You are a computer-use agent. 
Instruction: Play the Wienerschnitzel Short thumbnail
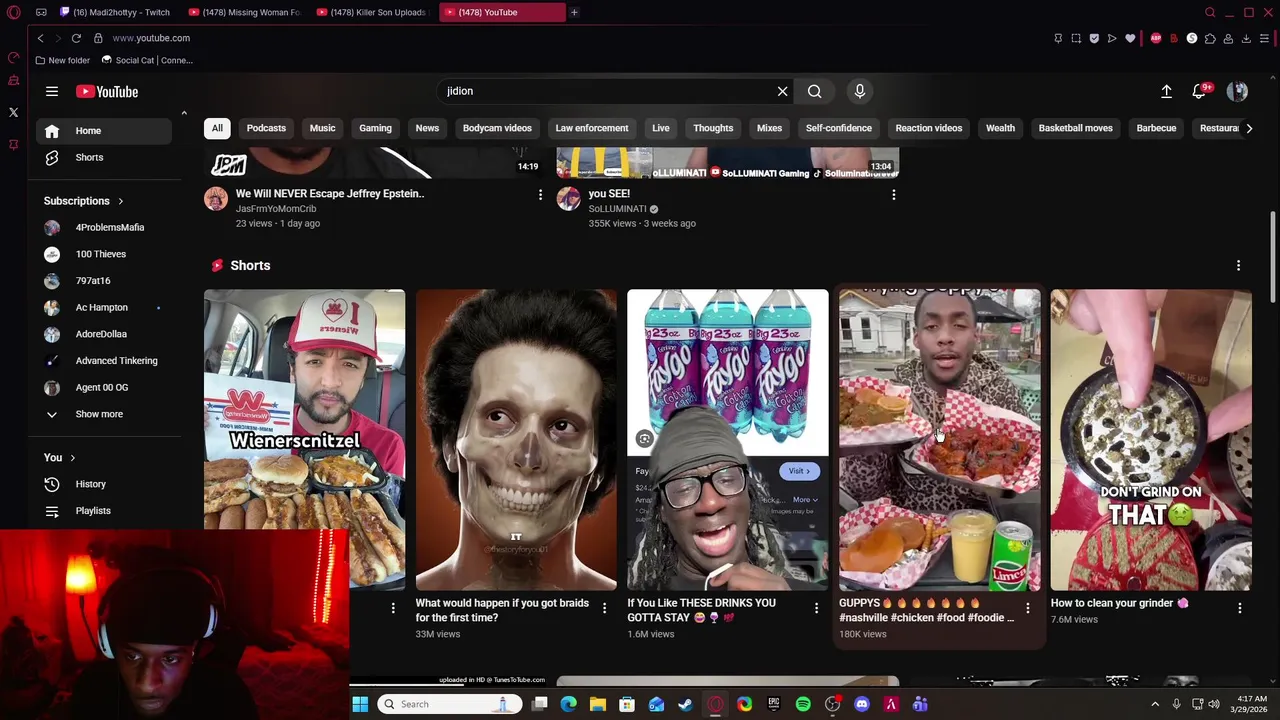(x=304, y=440)
